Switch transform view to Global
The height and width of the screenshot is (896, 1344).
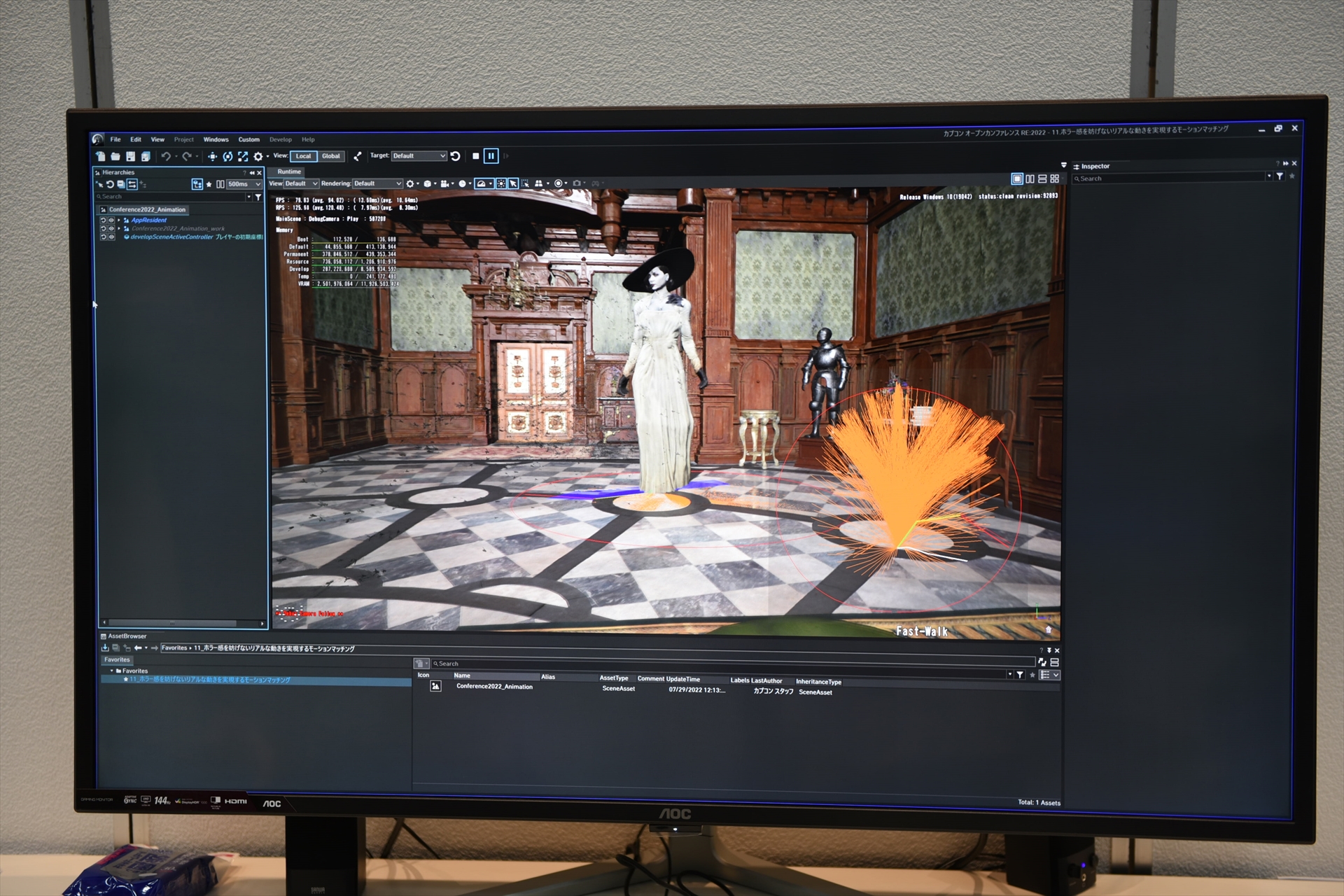point(331,156)
